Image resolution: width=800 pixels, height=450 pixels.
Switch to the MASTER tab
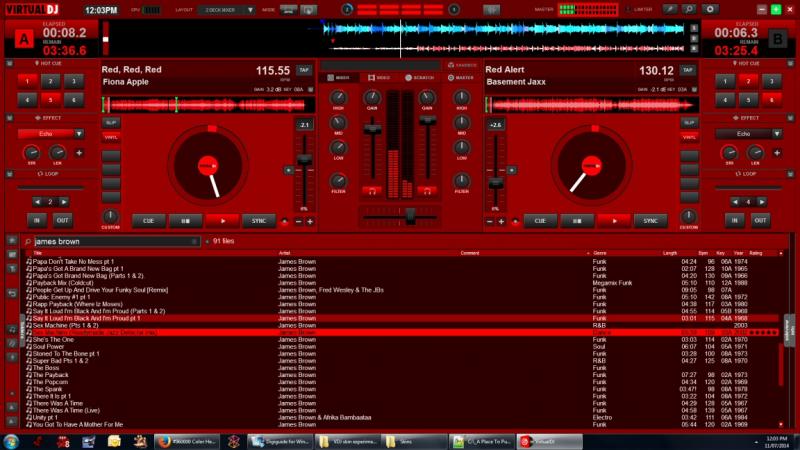tap(461, 78)
